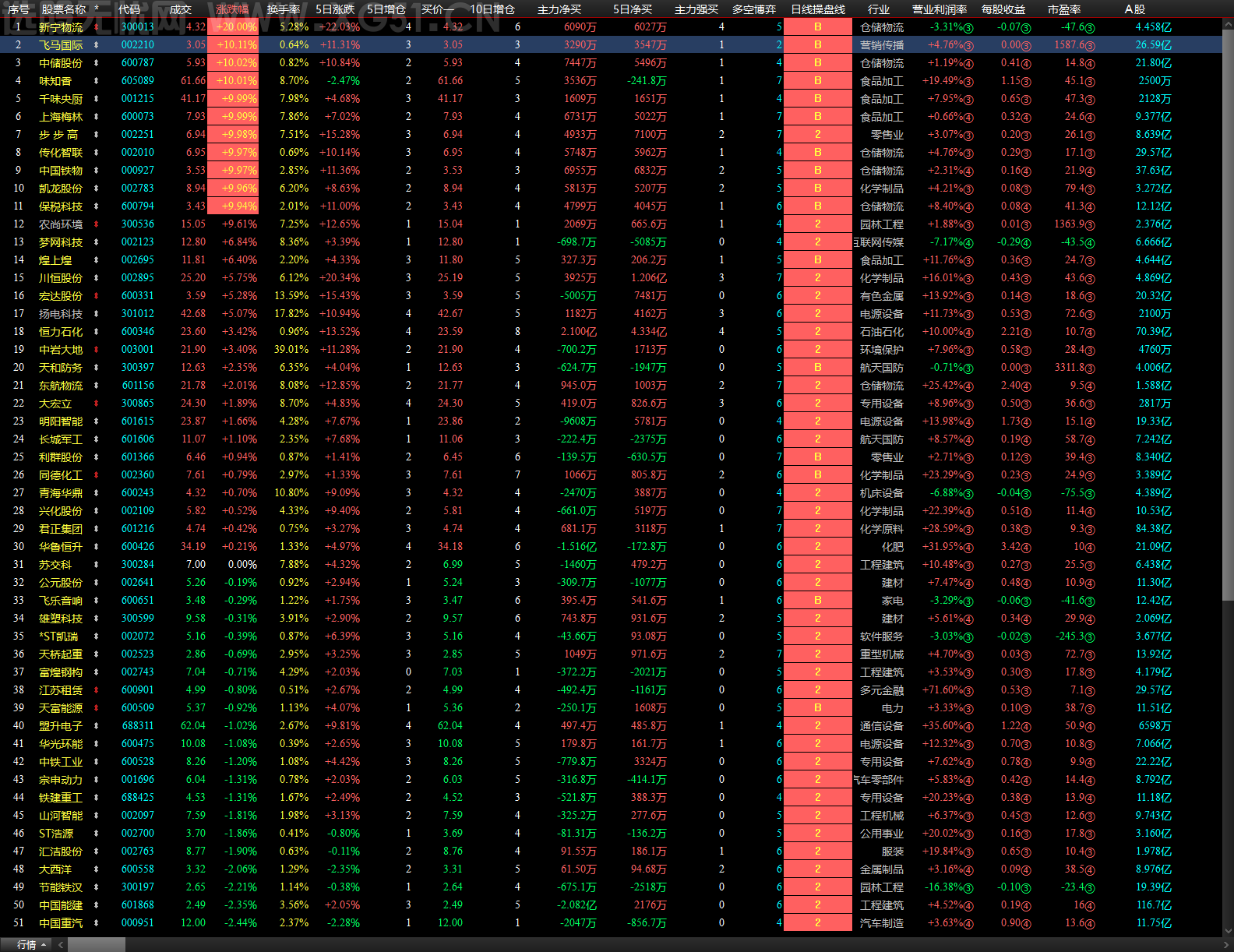Click the red marker icon beside 大宏立
The image size is (1234, 952).
(x=97, y=404)
